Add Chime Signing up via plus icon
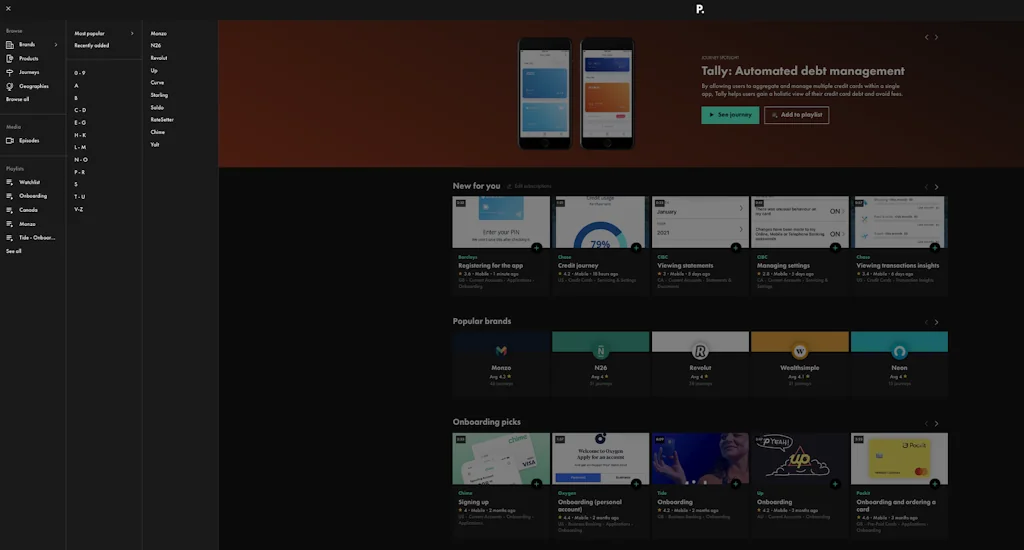Viewport: 1024px width, 550px height. 536,484
